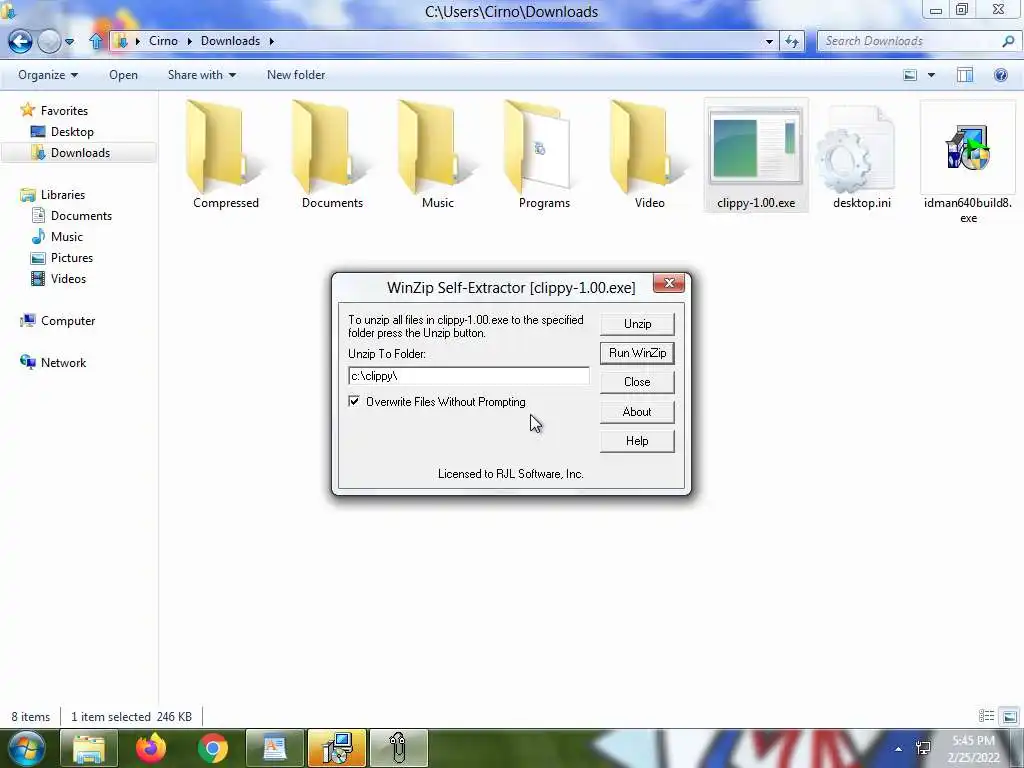Open the About dialog button
Viewport: 1024px width, 768px height.
tap(637, 412)
